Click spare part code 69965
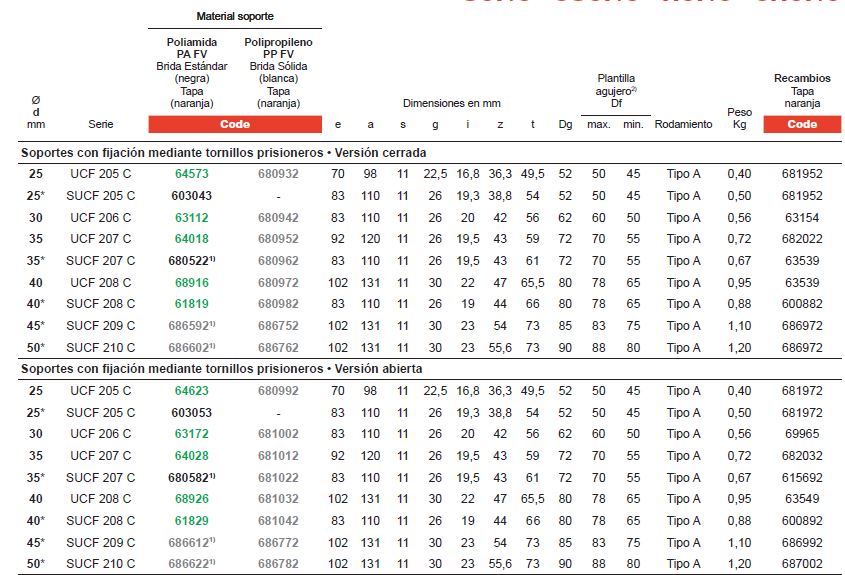The width and height of the screenshot is (845, 575). coord(802,434)
